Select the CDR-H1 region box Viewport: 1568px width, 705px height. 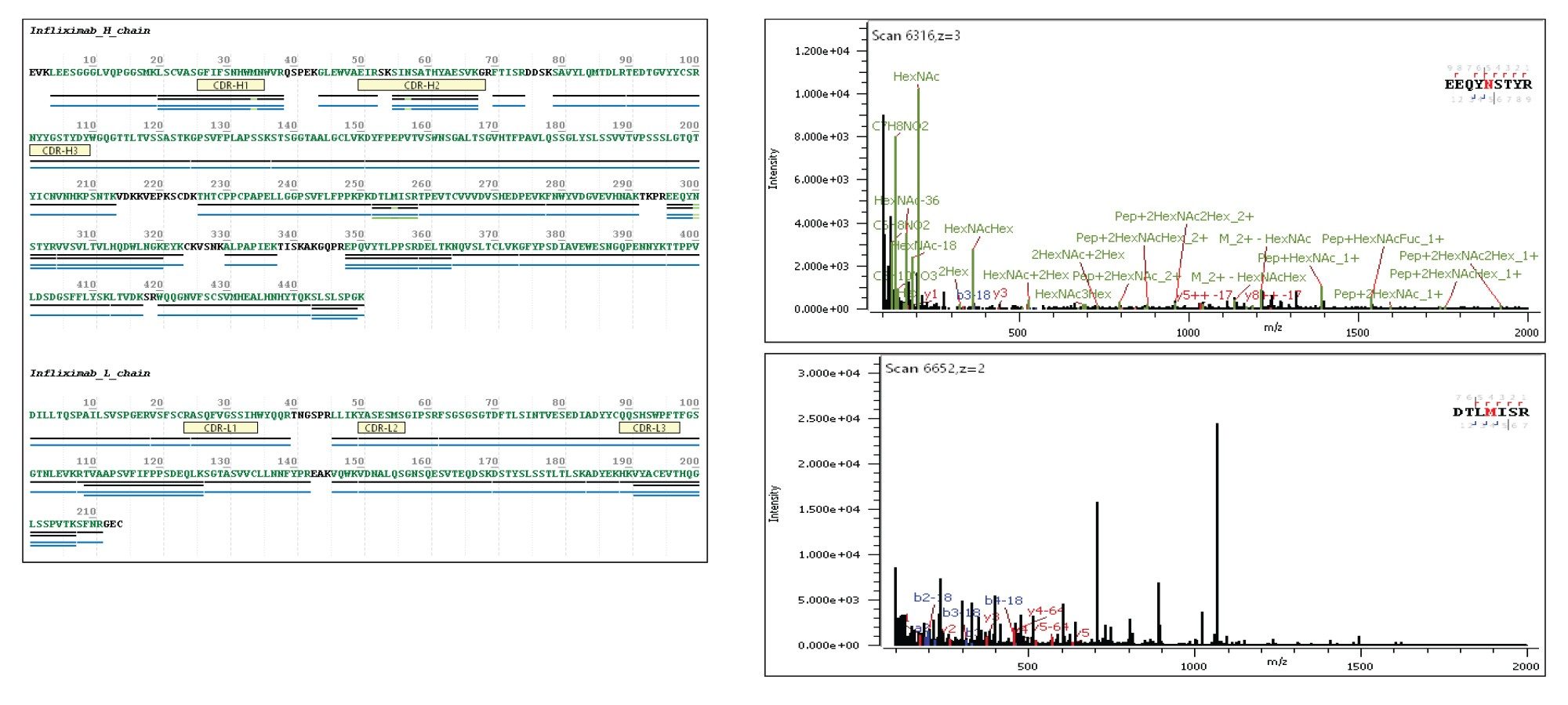point(230,85)
